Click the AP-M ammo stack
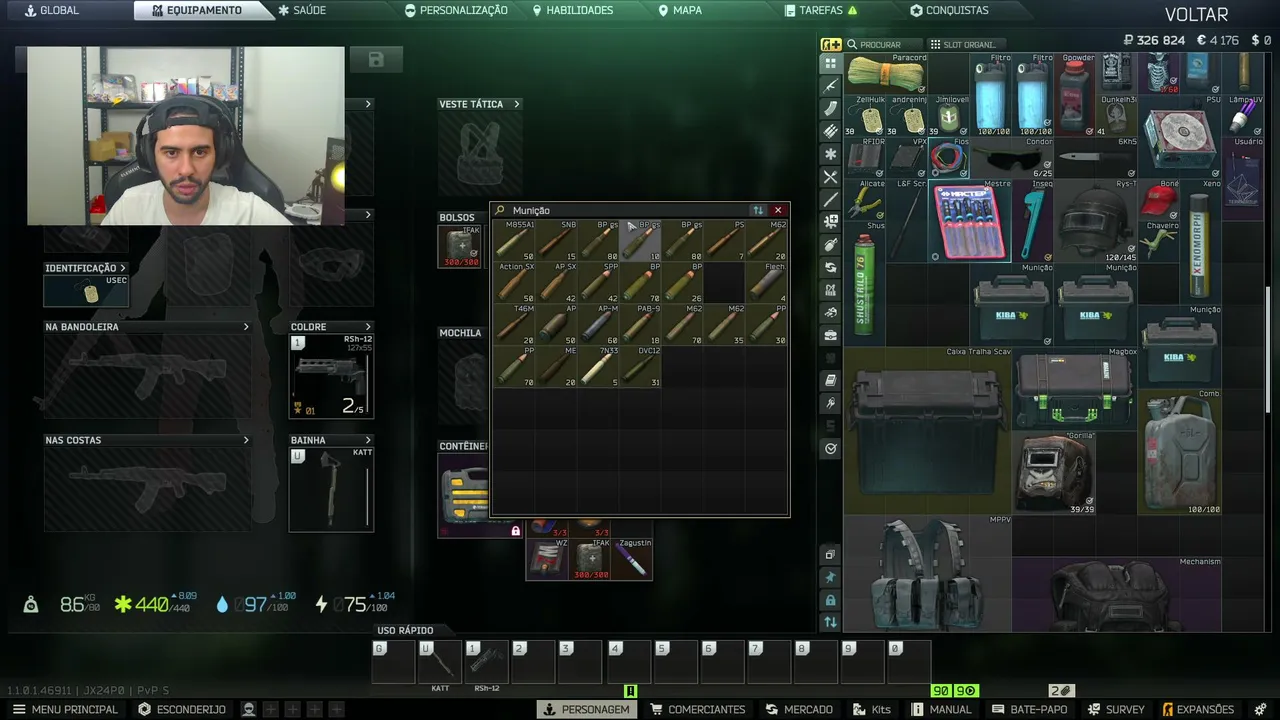This screenshot has height=720, width=1280. tap(599, 324)
